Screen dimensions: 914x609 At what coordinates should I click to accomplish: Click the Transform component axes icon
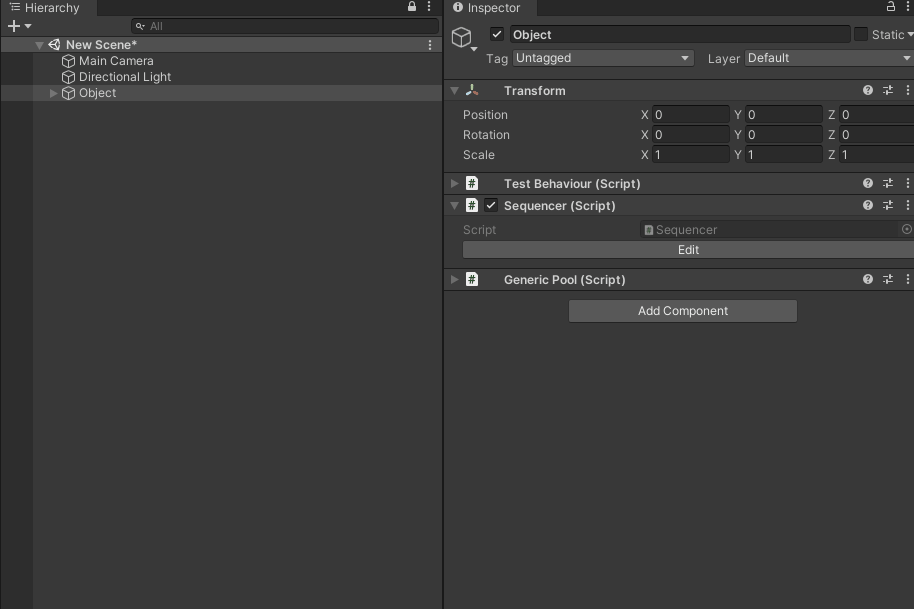472,90
